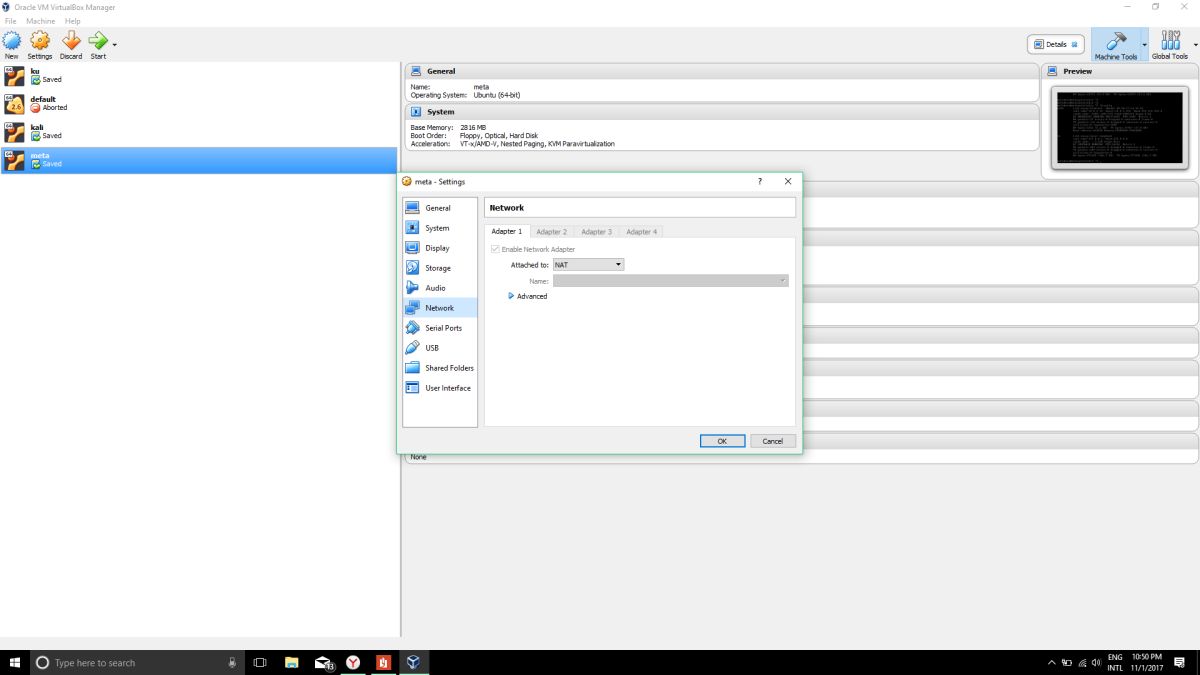Select the ku virtual machine

pos(200,76)
